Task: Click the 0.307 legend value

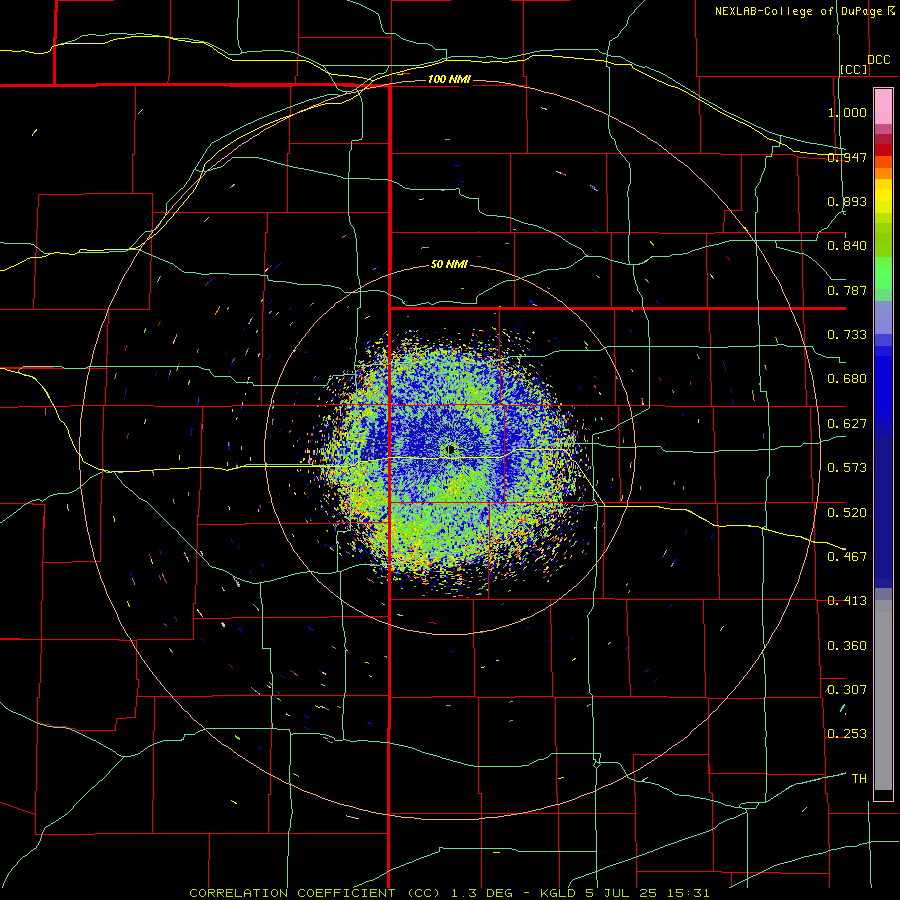Action: (847, 690)
